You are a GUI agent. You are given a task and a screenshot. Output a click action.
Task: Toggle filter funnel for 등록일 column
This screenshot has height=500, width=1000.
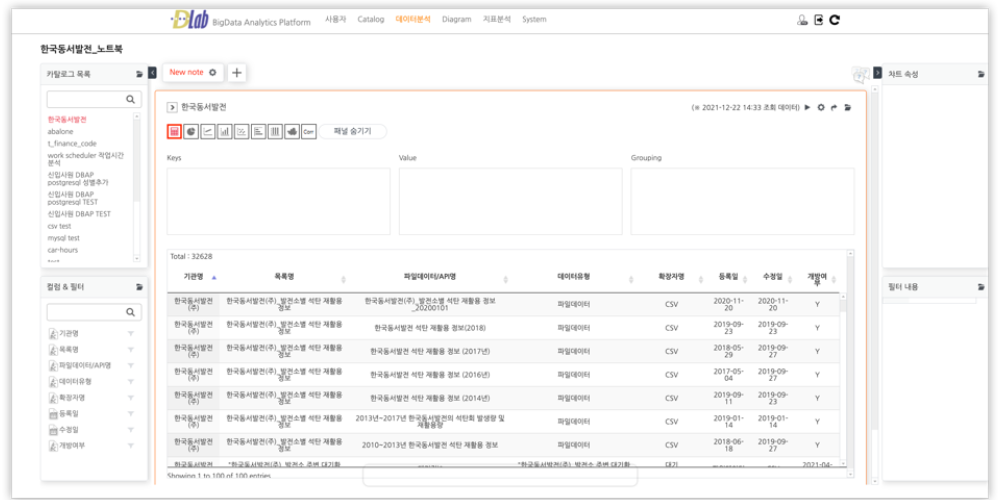click(131, 413)
